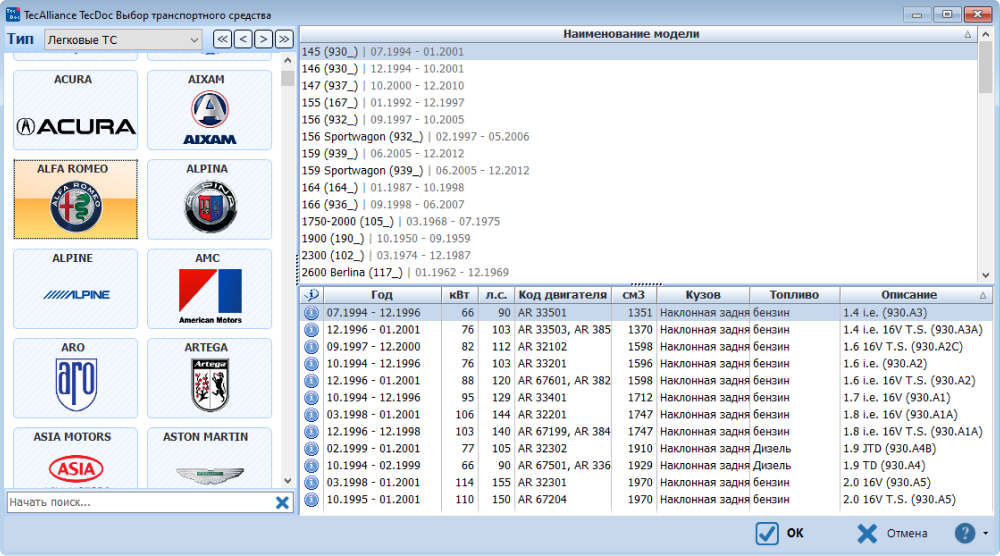Open info icon for 1.4 i.e. 16V T.S. (930.A3A)
This screenshot has width=1000, height=556.
311,330
